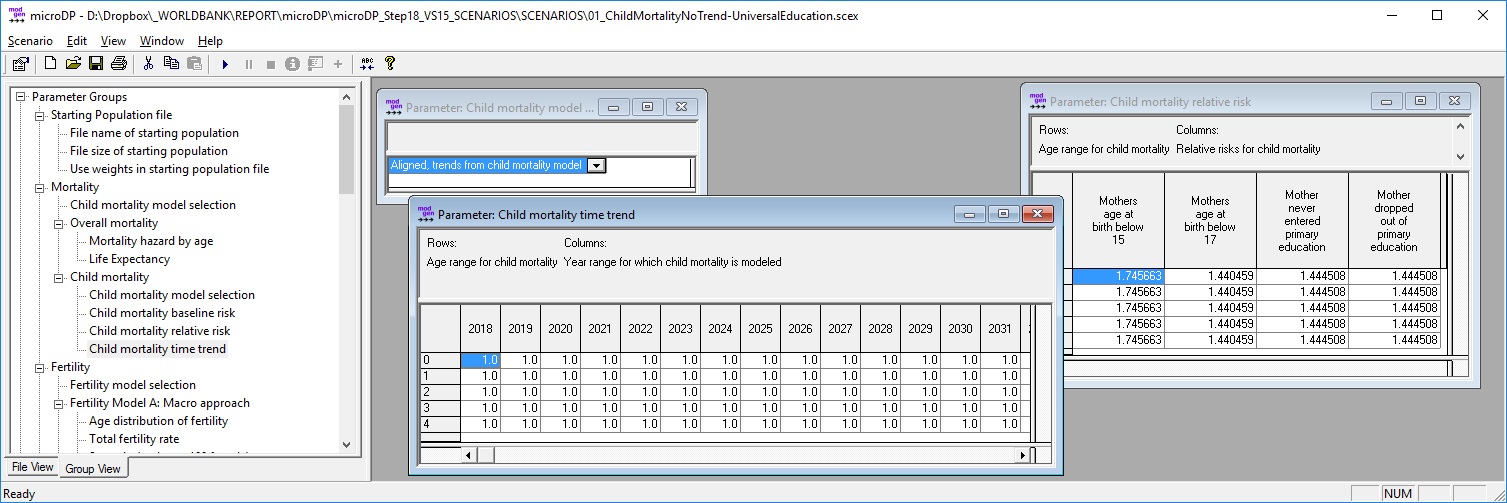This screenshot has width=1507, height=503.
Task: Select the 2018 cell for age 0
Action: [480, 360]
